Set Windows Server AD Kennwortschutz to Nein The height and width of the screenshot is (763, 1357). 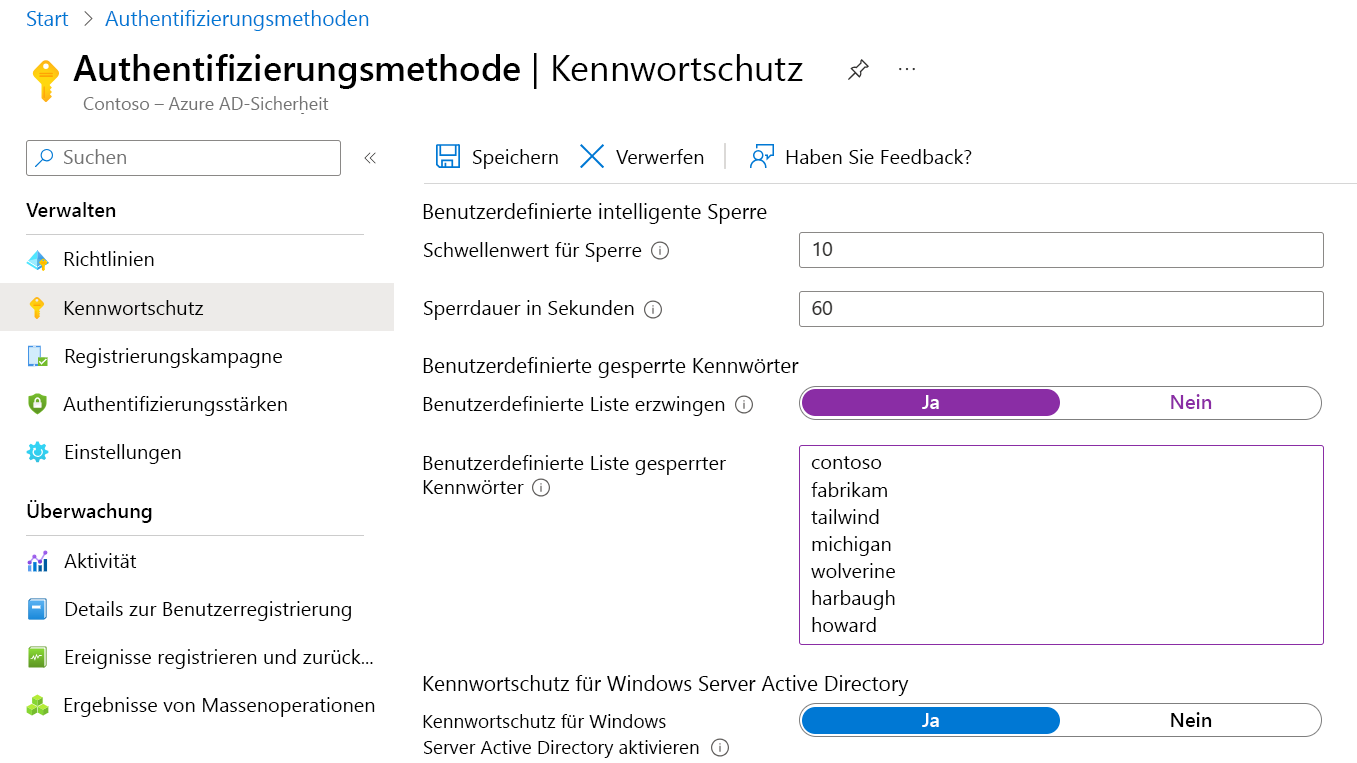point(1191,720)
